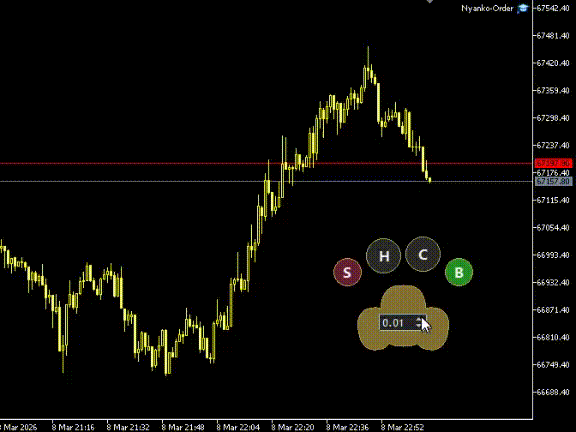Image resolution: width=576 pixels, height=432 pixels.
Task: Increase lot size with up arrow
Action: (418, 320)
